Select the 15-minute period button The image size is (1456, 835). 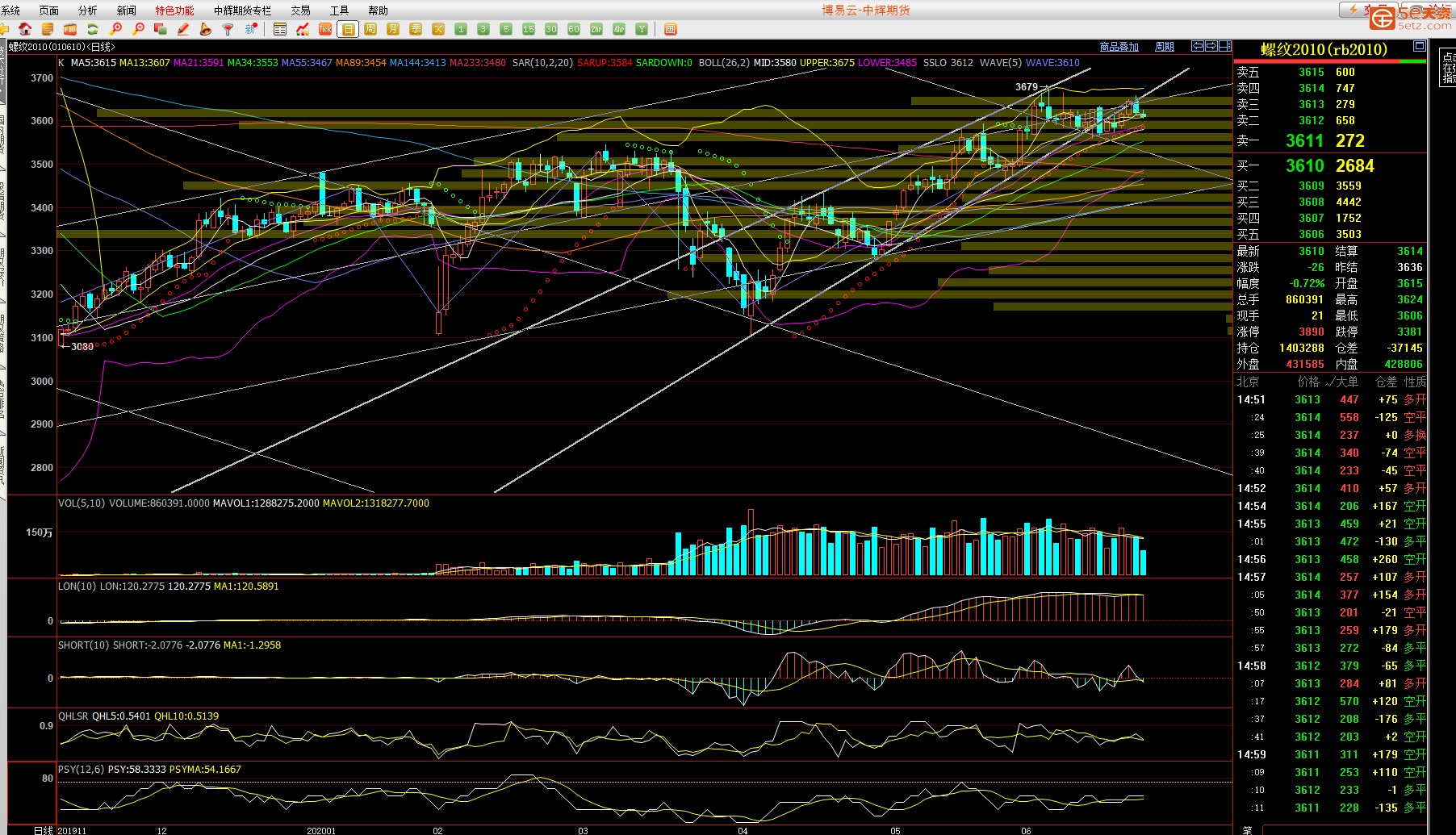coord(529,29)
